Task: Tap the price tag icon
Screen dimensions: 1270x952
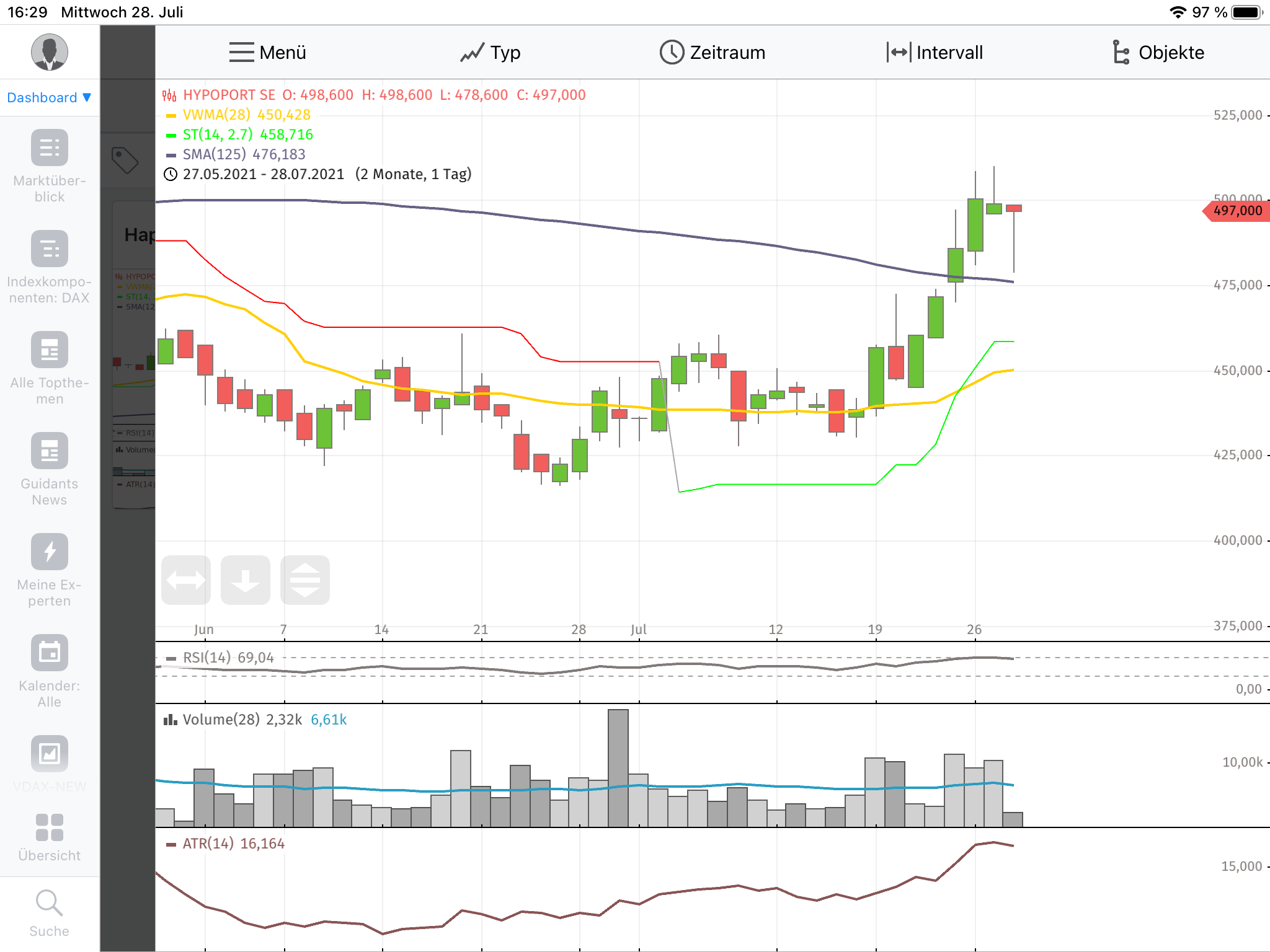Action: pos(125,161)
